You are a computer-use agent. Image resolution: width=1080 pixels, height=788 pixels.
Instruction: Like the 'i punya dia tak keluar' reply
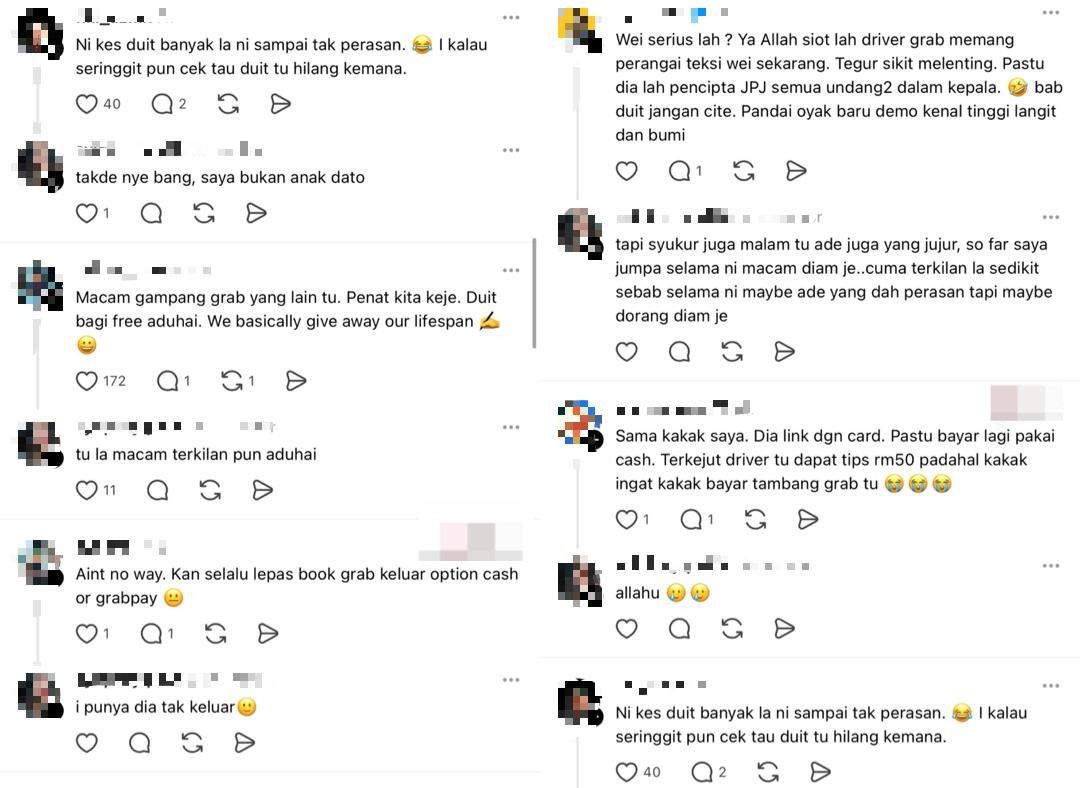coord(87,743)
